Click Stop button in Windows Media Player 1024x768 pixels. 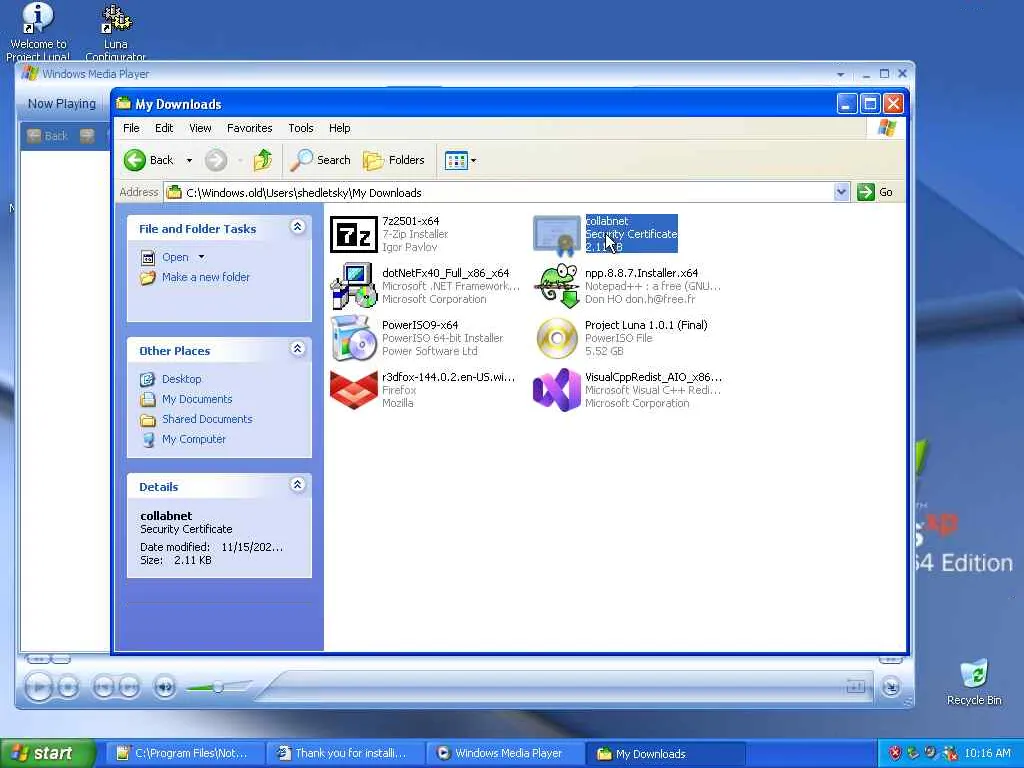tap(68, 687)
